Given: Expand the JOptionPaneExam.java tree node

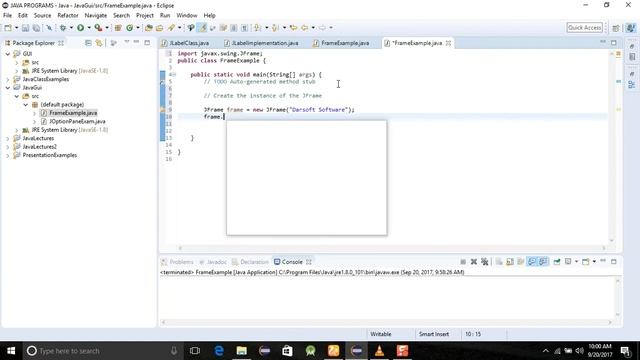Looking at the screenshot, I should 35,122.
